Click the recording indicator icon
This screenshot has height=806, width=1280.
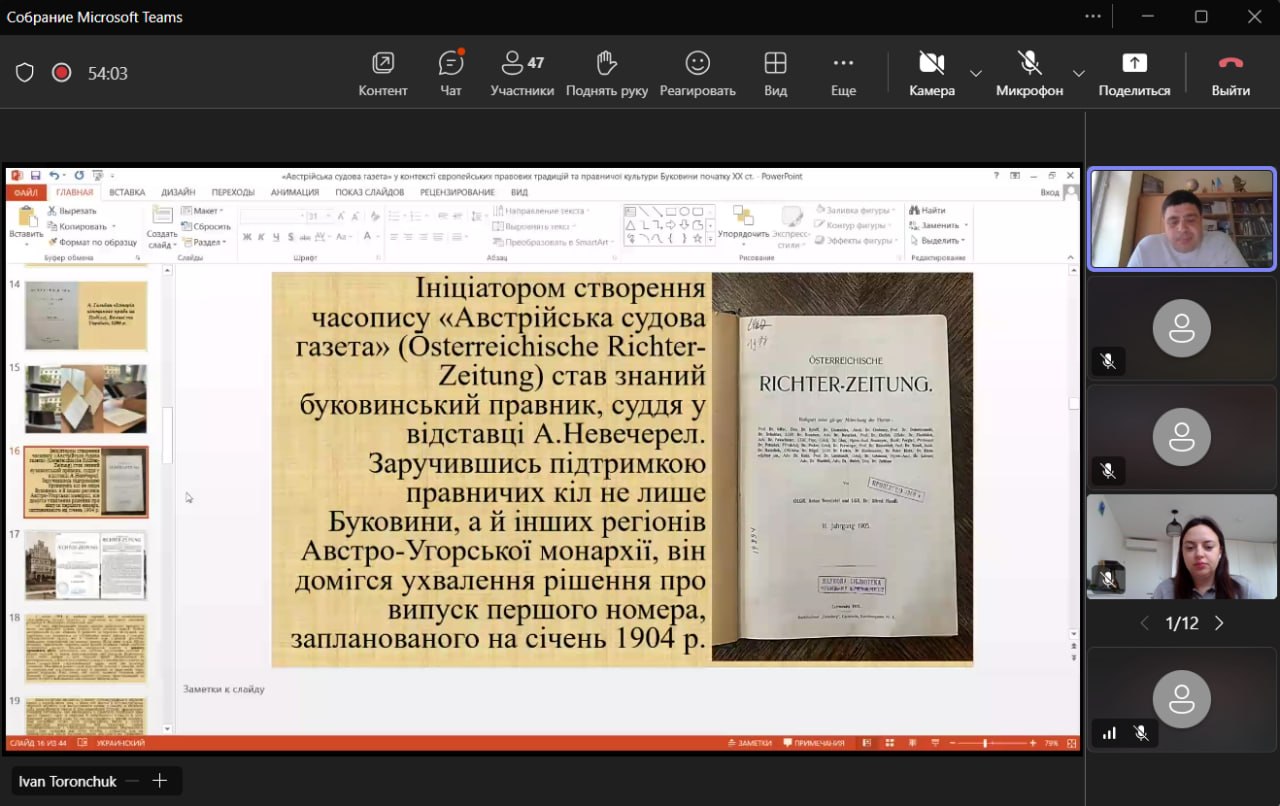[x=62, y=72]
